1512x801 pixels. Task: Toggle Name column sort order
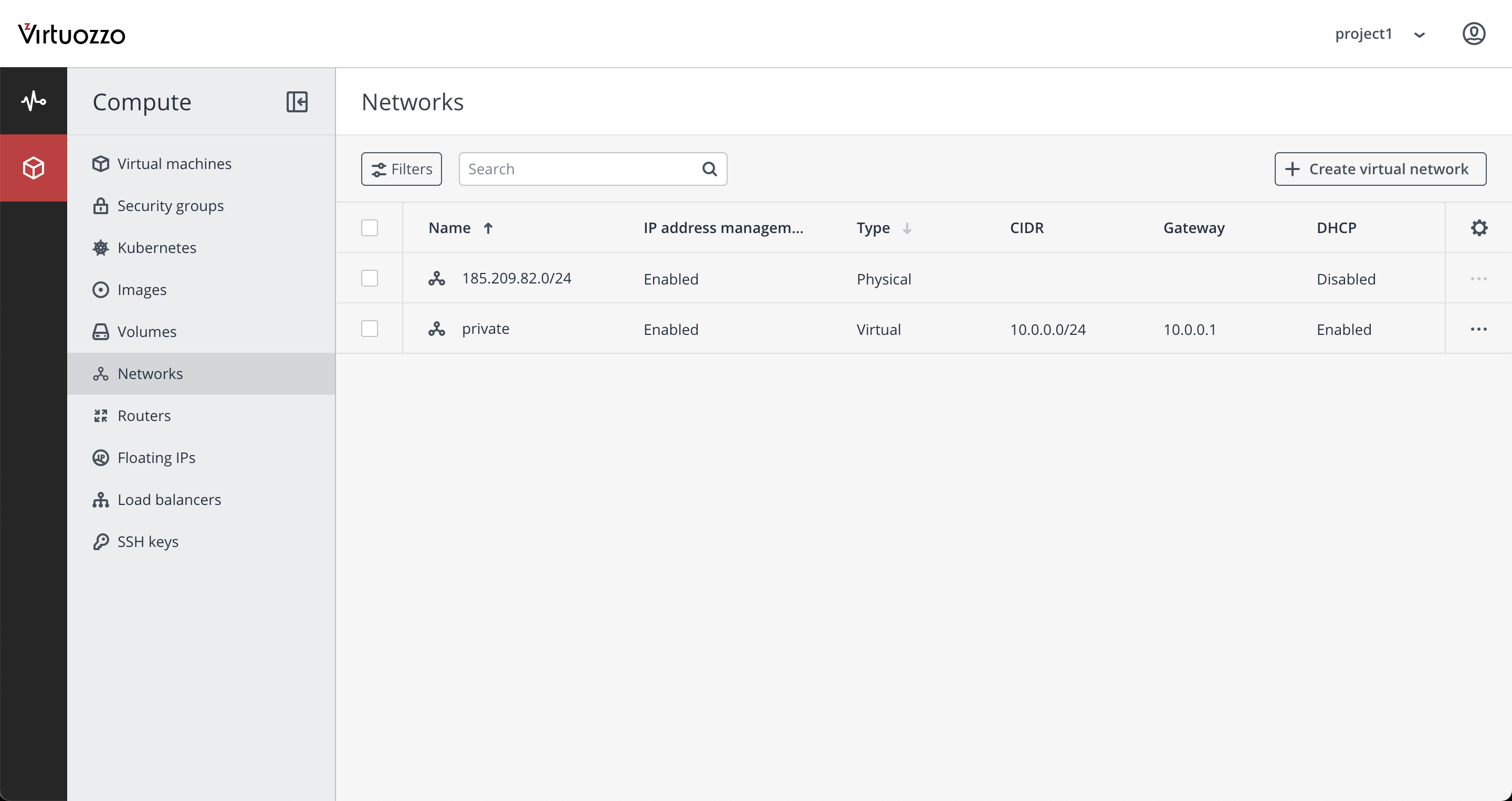tap(488, 228)
